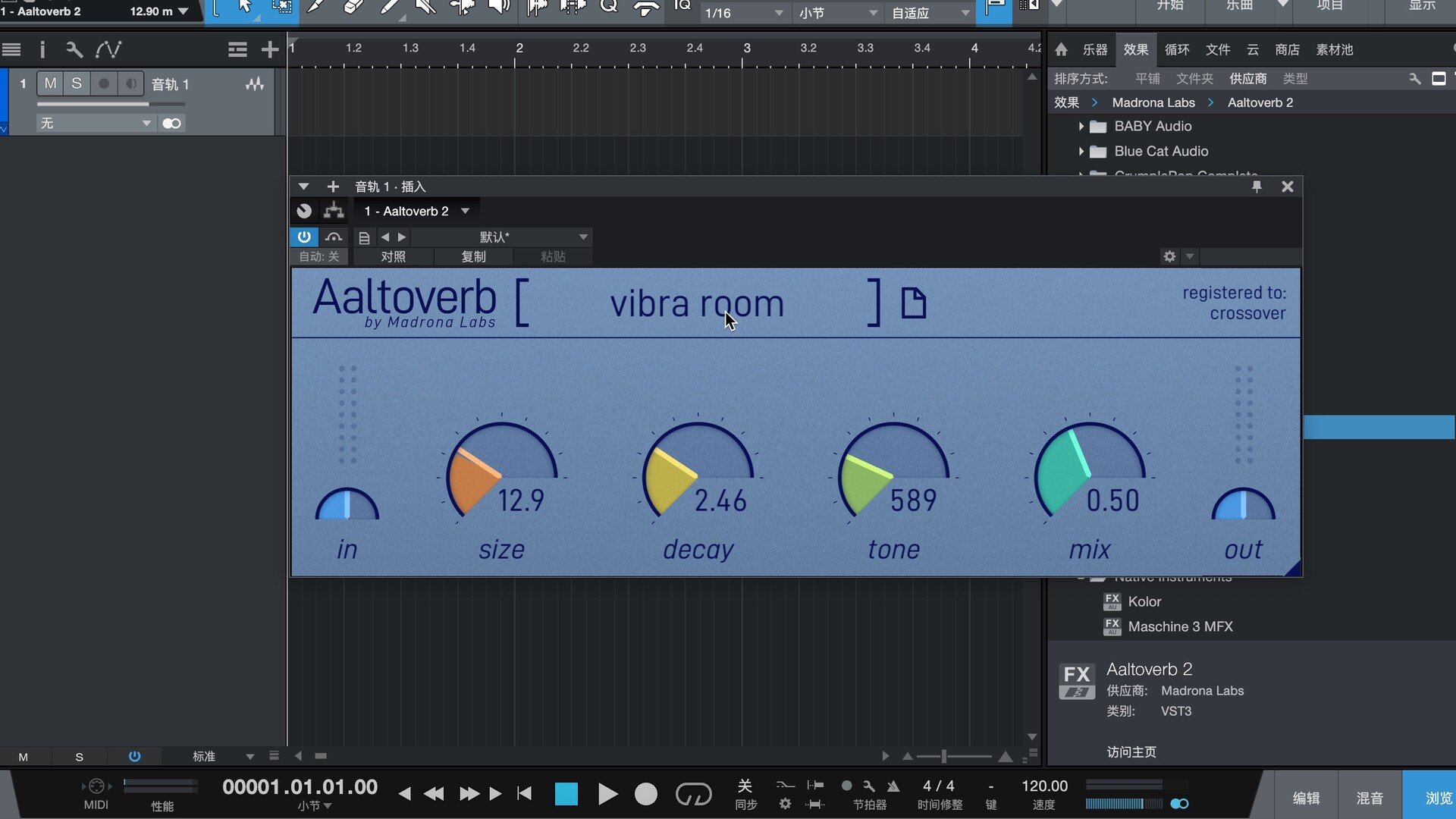Screen dimensions: 1456x819
Task: Open instrument editor icon on 音轨 1
Action: click(255, 84)
